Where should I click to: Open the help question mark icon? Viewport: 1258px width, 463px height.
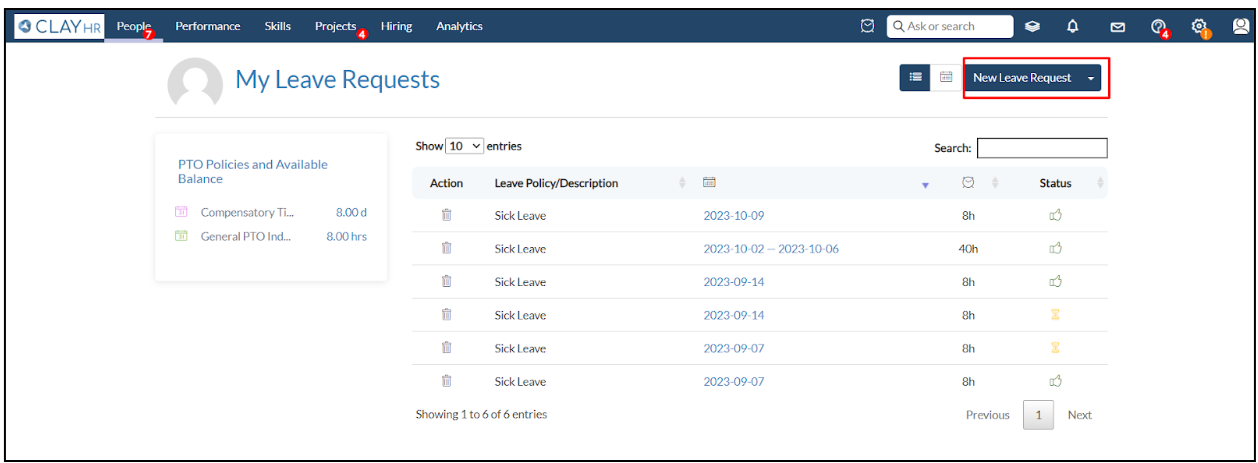click(x=1159, y=27)
